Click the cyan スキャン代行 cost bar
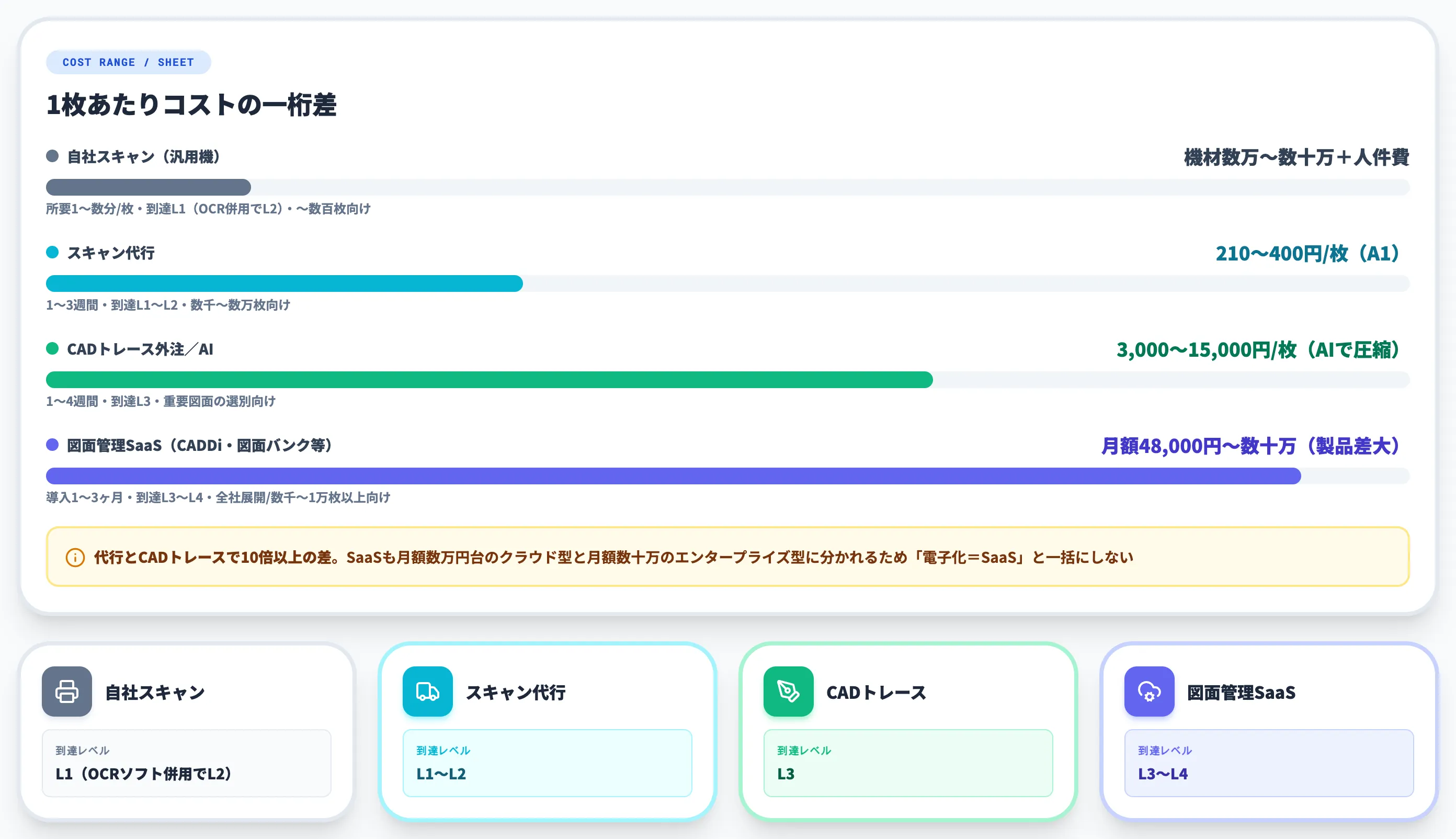1456x839 pixels. pos(285,284)
